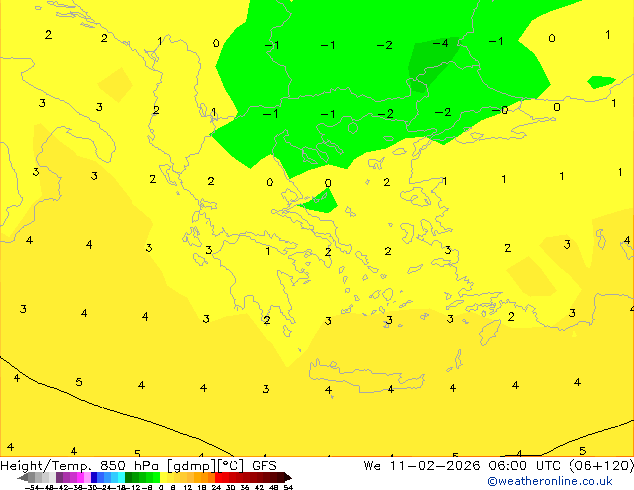634x490 pixels.
Task: Click the gray left arrow end of legend
Action: tap(23, 478)
